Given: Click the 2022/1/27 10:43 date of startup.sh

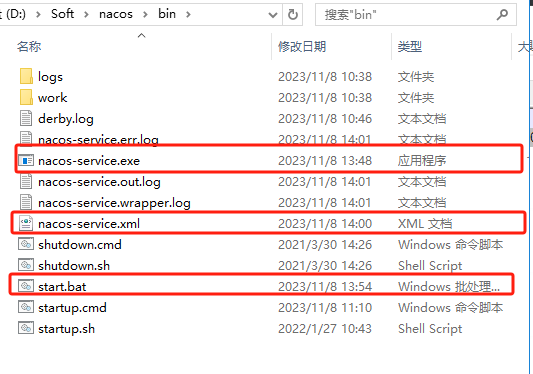Looking at the screenshot, I should (325, 329).
